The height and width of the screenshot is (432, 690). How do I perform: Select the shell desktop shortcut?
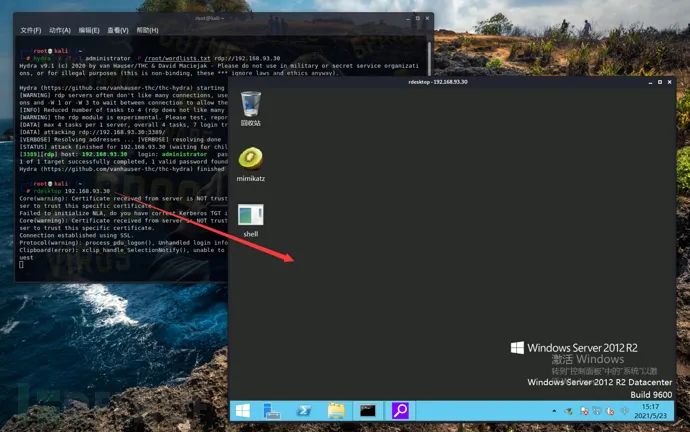point(251,220)
